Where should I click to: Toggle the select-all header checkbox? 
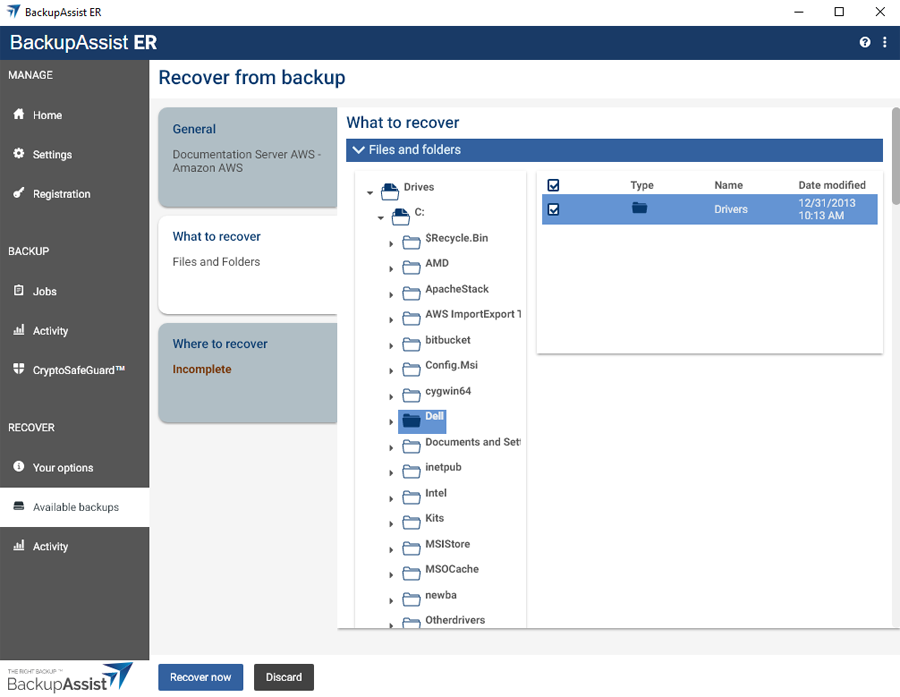point(553,185)
